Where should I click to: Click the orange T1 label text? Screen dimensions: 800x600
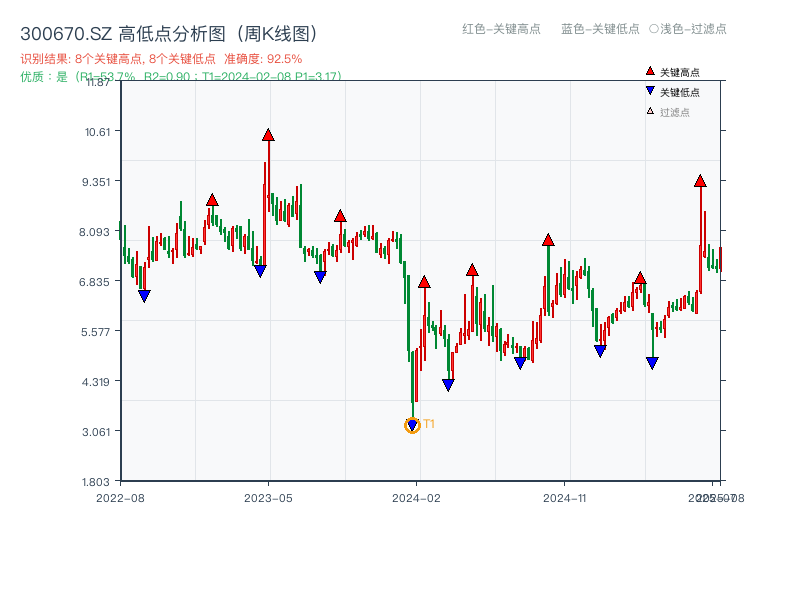[x=429, y=424]
